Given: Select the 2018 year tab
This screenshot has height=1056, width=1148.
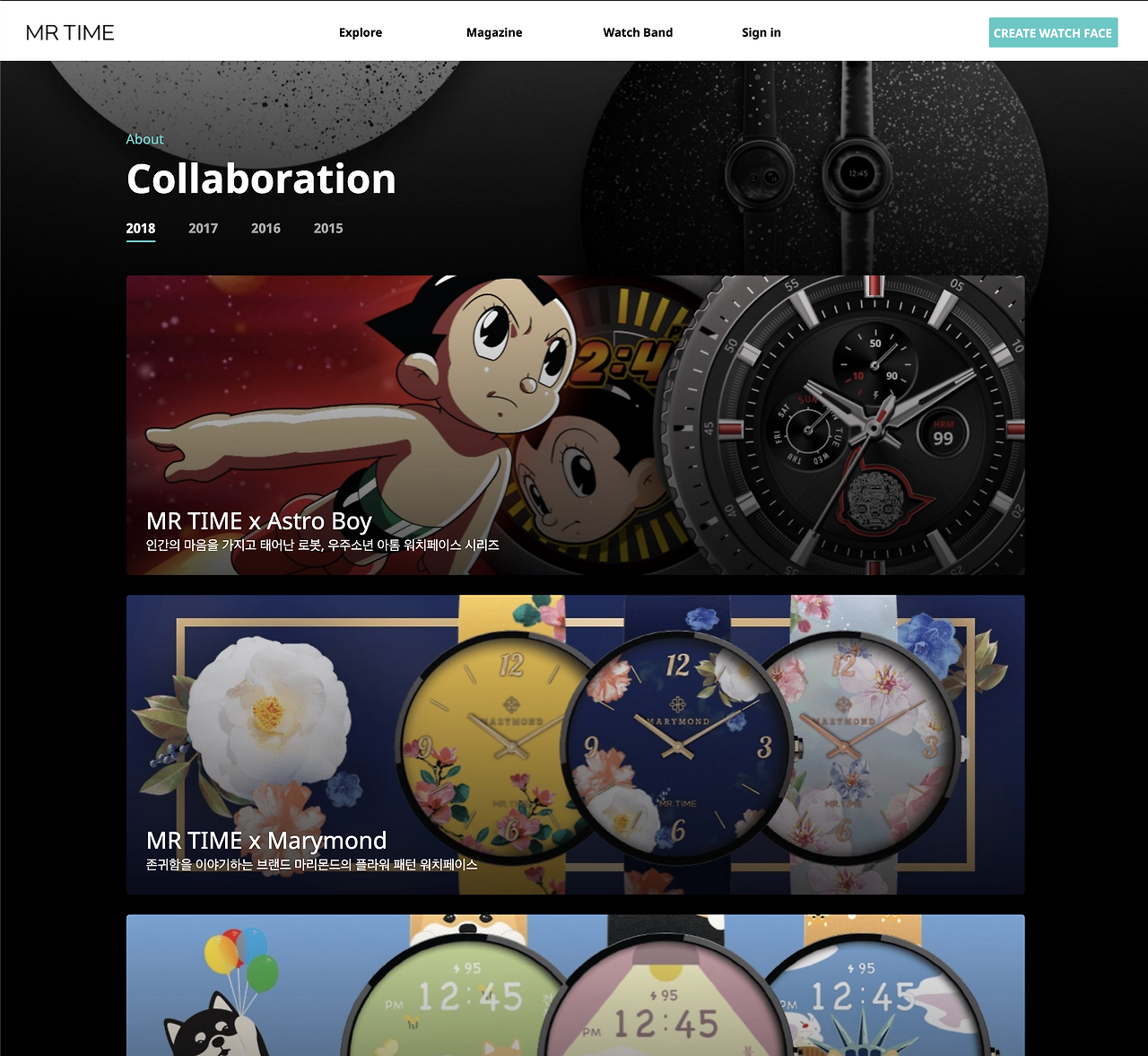Looking at the screenshot, I should (x=141, y=229).
